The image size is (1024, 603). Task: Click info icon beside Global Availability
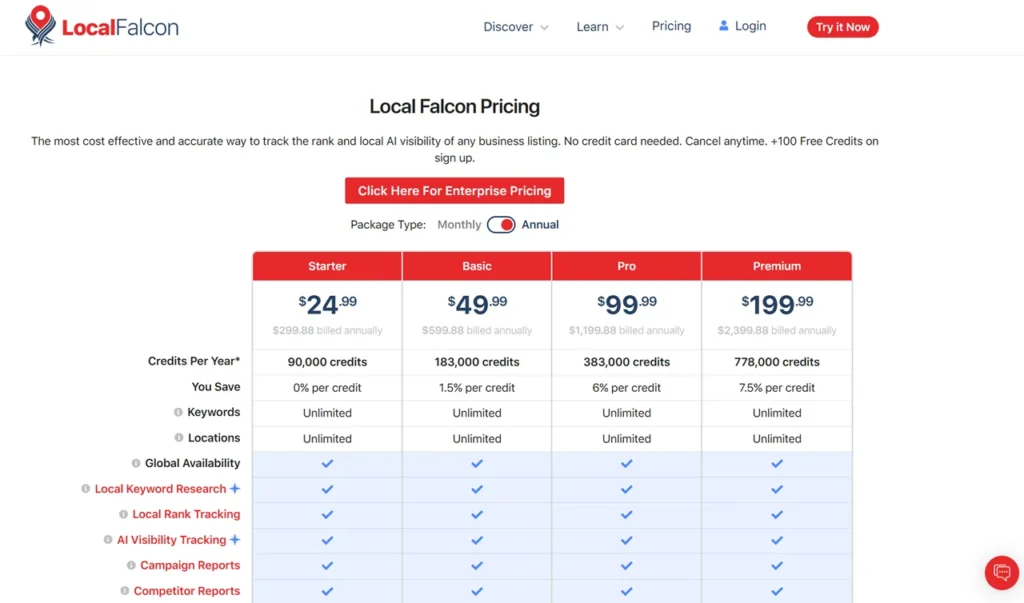pos(136,463)
